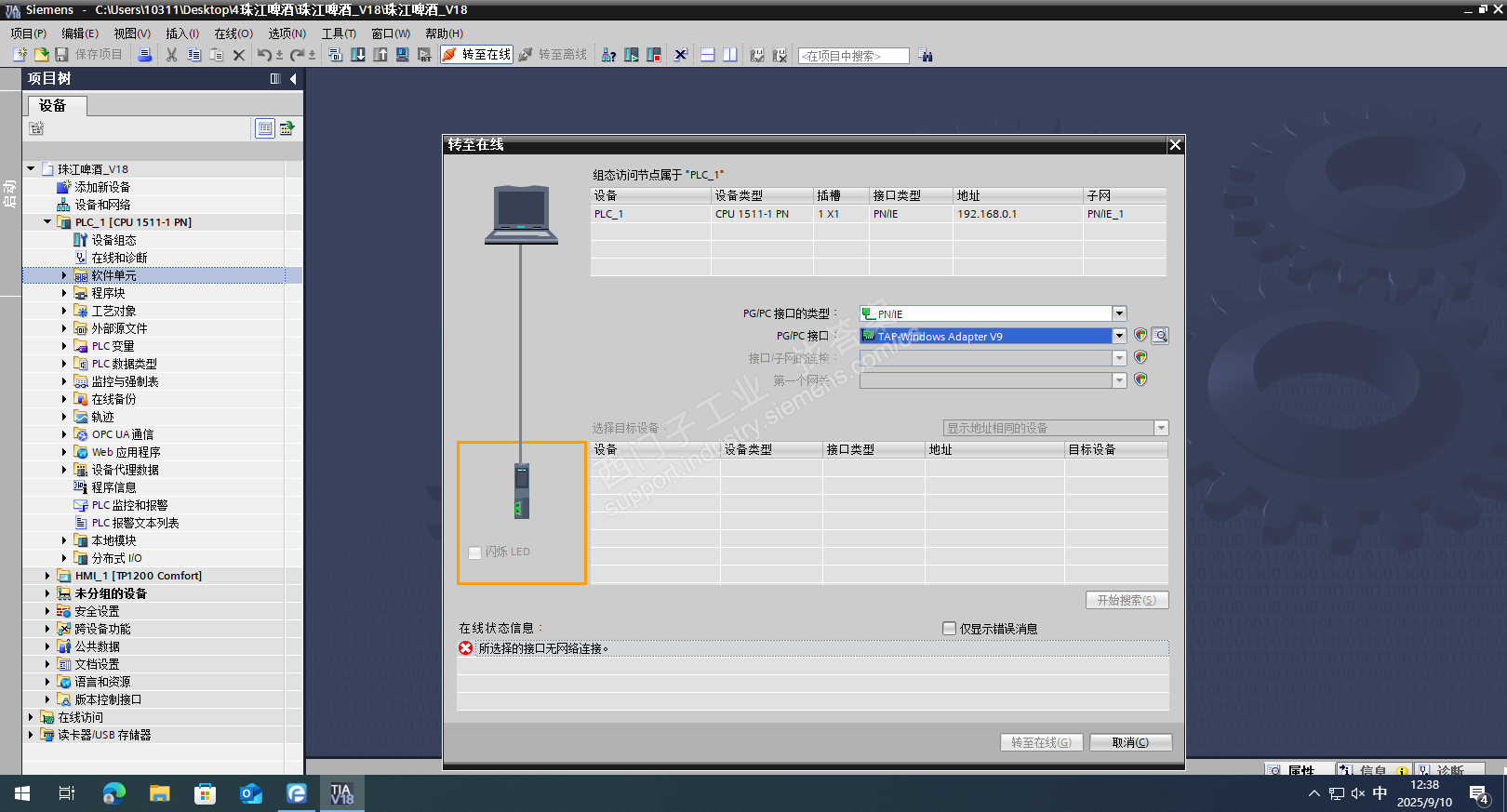The height and width of the screenshot is (812, 1507).
Task: Open Outlook from the taskbar
Action: tap(251, 793)
